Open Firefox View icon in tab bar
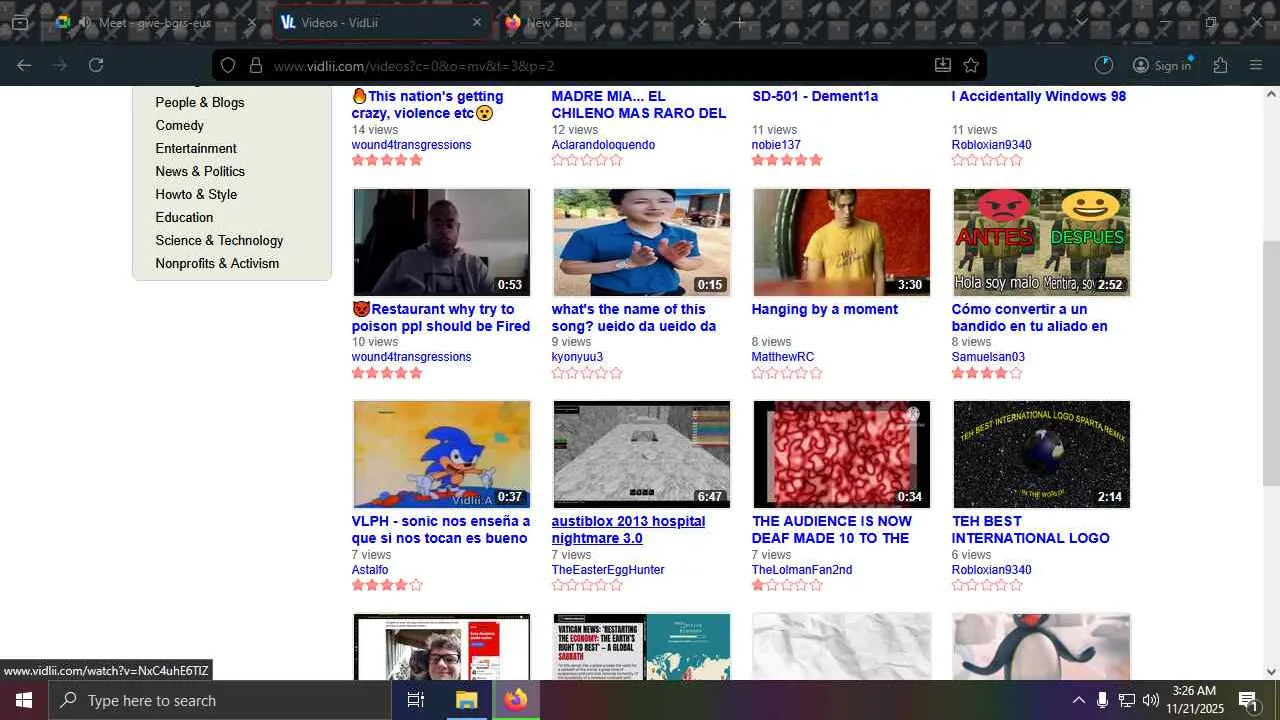The width and height of the screenshot is (1280, 720). pos(20,22)
